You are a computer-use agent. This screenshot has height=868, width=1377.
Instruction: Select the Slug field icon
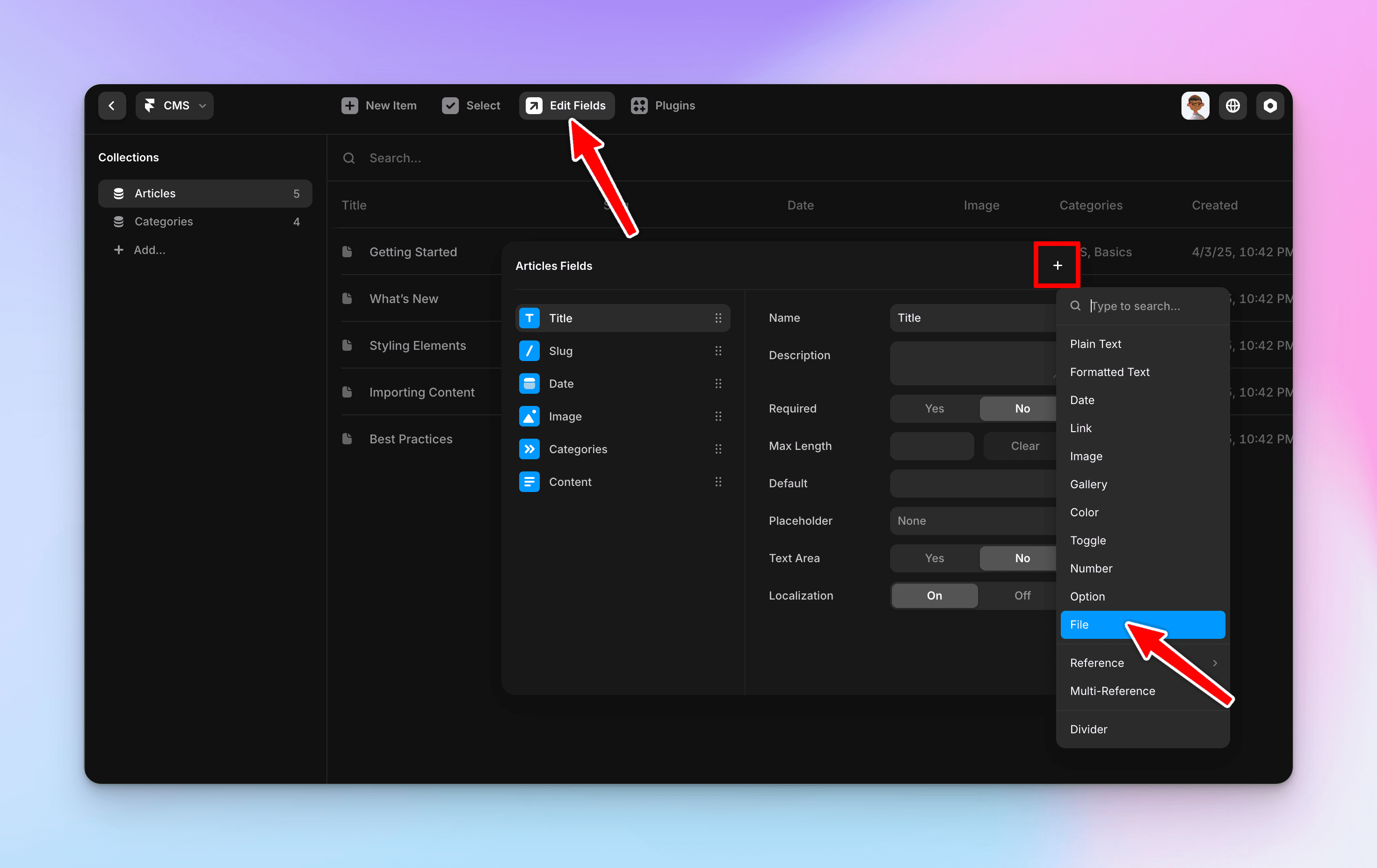pos(529,350)
